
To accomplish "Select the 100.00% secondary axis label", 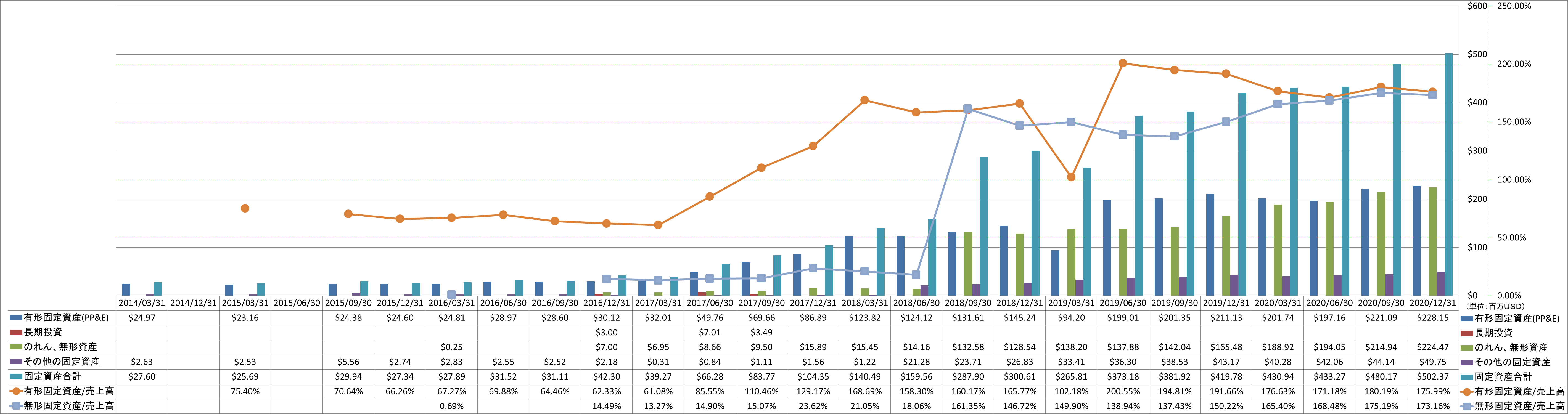I will (1513, 180).
